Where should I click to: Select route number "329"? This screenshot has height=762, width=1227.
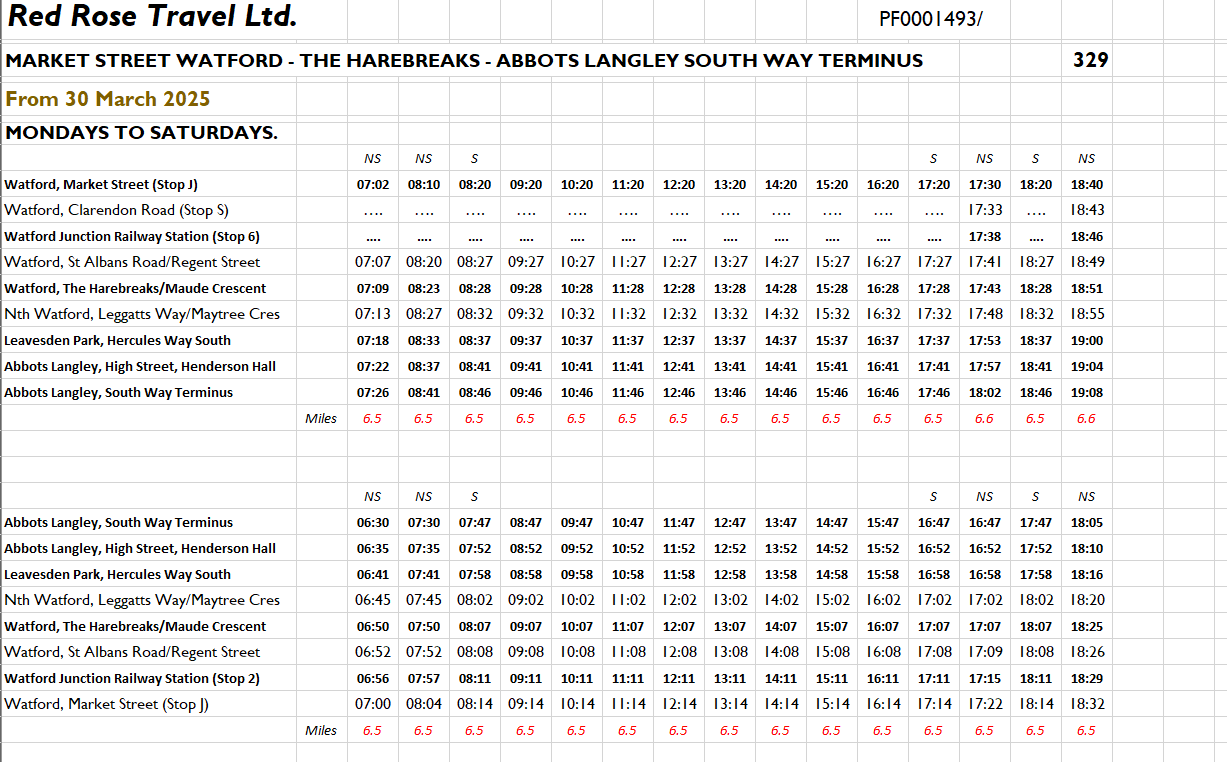point(1090,60)
